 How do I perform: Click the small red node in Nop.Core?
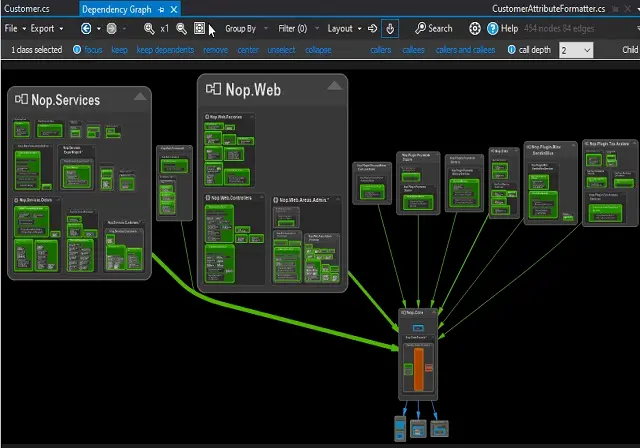(429, 368)
